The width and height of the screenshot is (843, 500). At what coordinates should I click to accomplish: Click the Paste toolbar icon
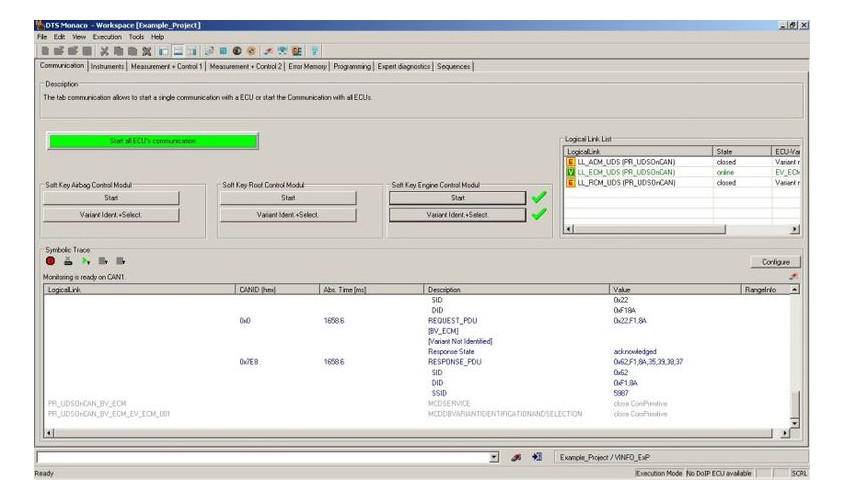tap(132, 51)
